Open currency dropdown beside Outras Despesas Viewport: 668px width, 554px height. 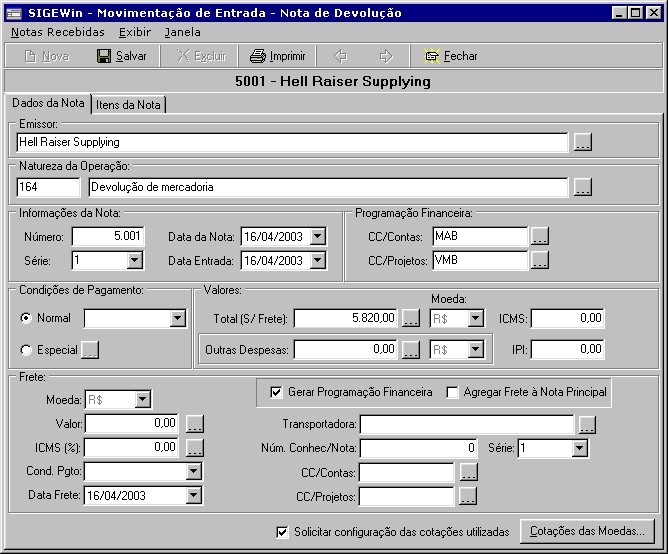[x=475, y=349]
